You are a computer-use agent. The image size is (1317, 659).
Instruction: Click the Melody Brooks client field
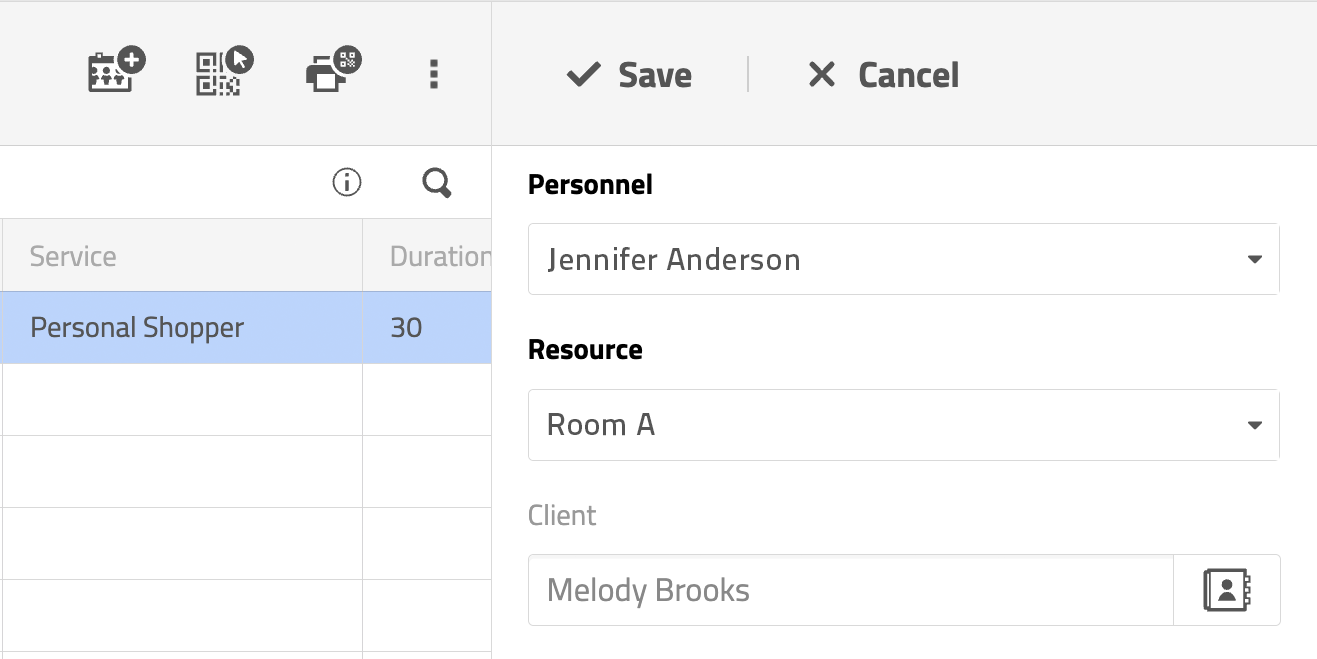850,590
